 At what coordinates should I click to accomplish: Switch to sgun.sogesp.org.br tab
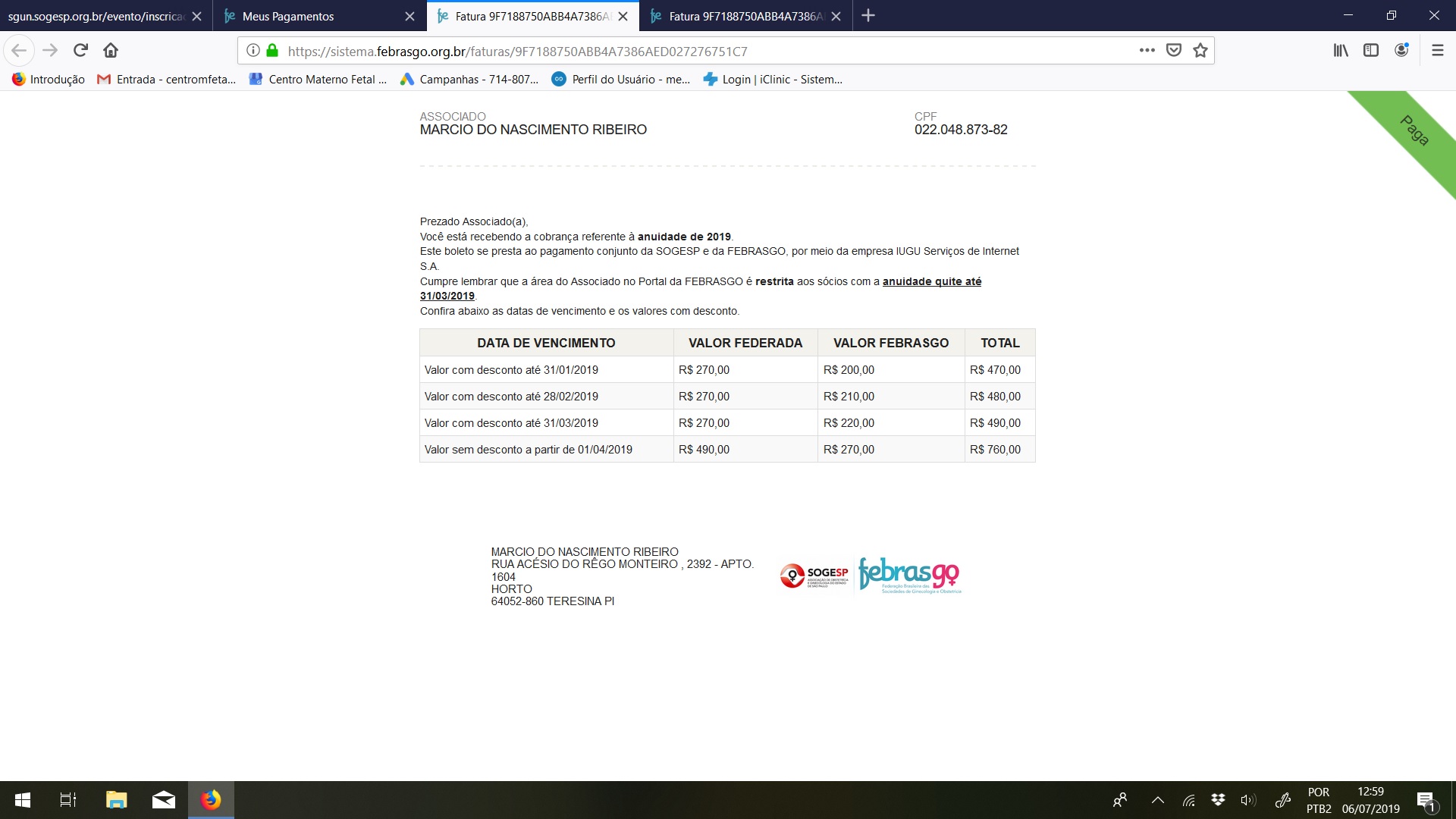click(x=95, y=16)
